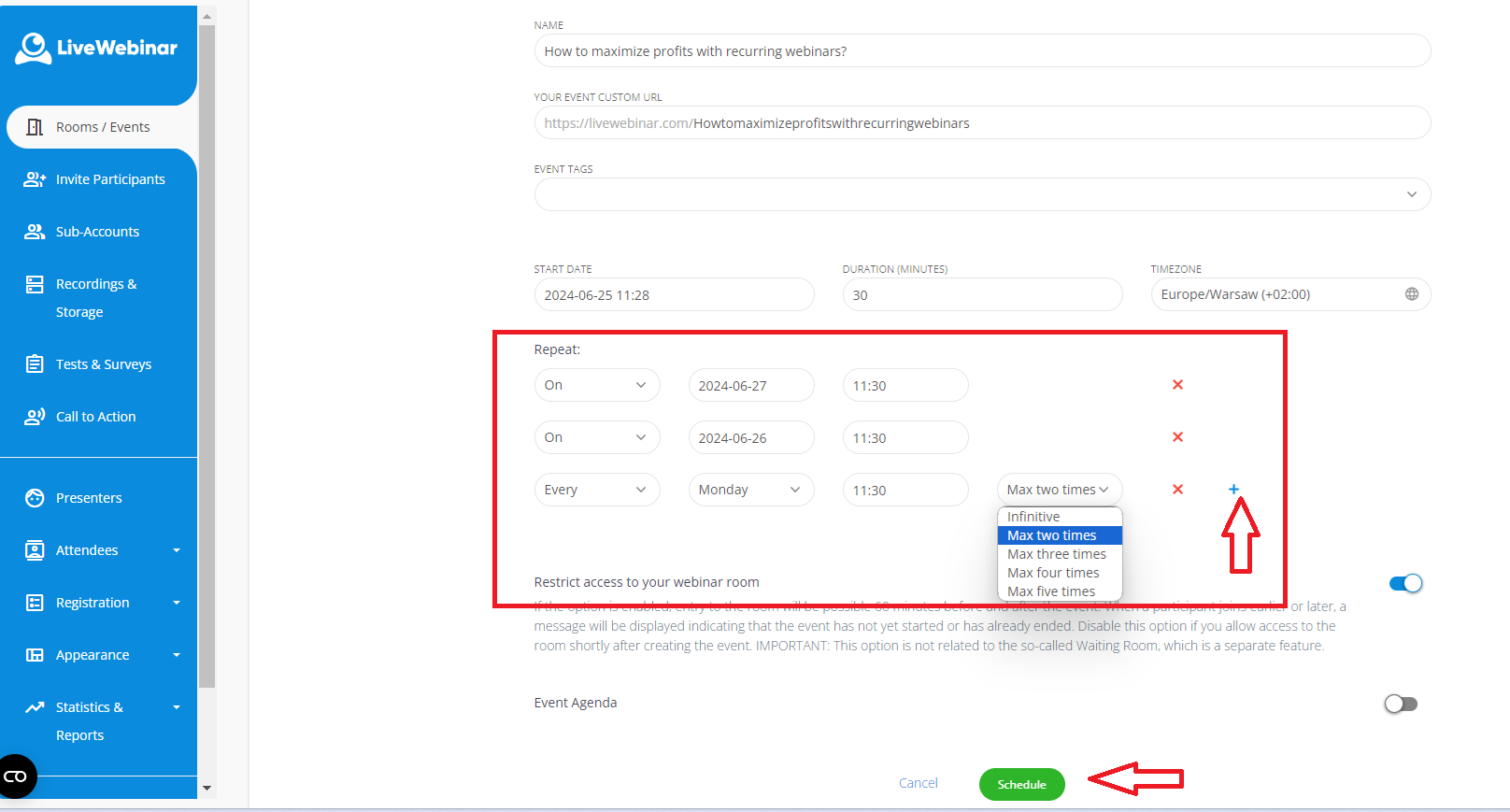
Task: Open the Event Tags dropdown
Action: [x=1411, y=194]
